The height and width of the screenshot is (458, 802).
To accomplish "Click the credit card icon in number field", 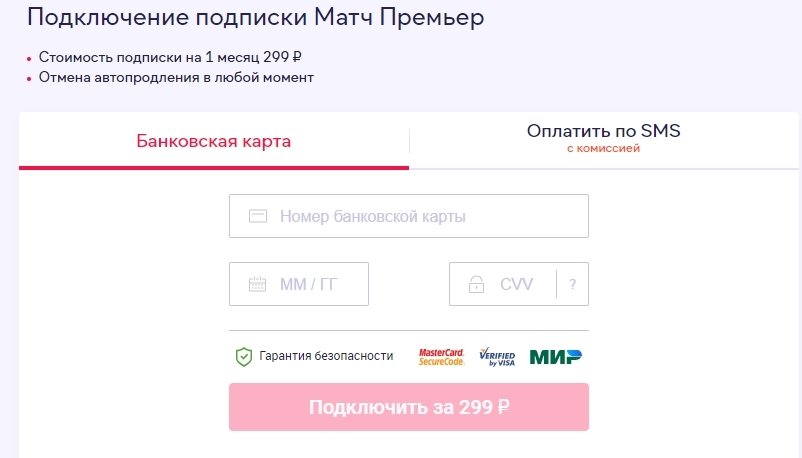I will pyautogui.click(x=258, y=216).
